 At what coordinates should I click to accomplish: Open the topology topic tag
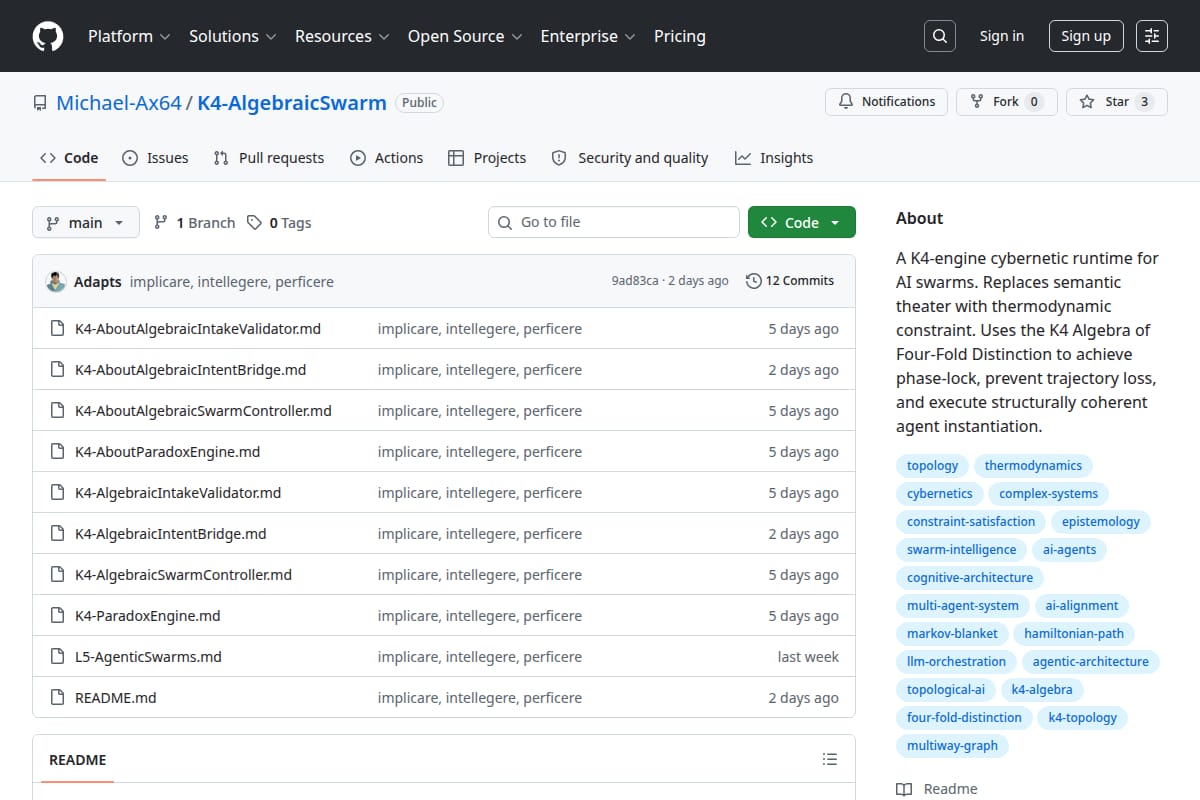[932, 465]
